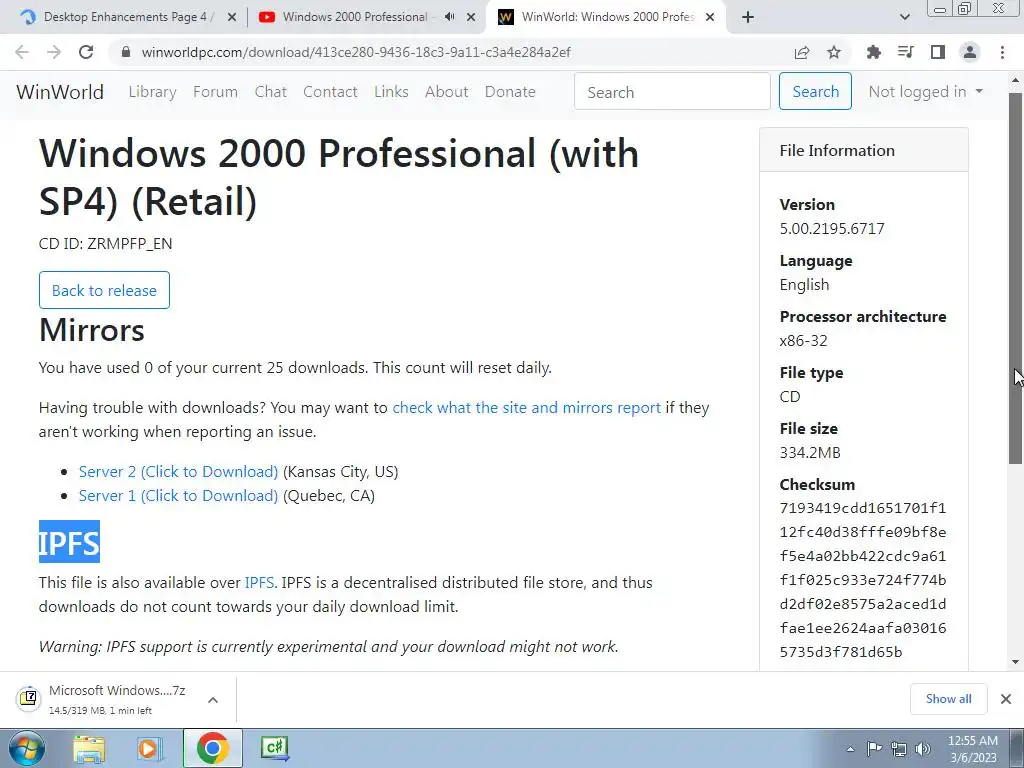Open the Library nav item

[152, 92]
